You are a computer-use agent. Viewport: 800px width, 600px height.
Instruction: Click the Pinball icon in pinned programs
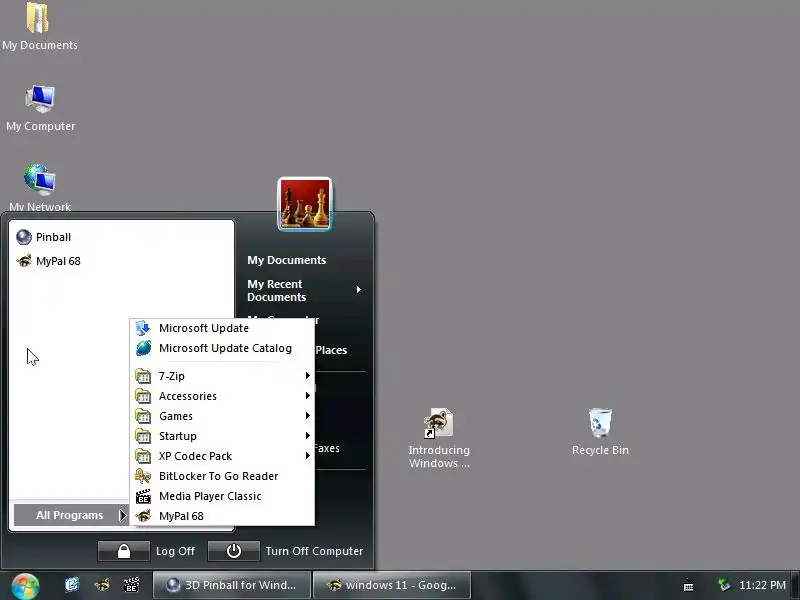(23, 237)
